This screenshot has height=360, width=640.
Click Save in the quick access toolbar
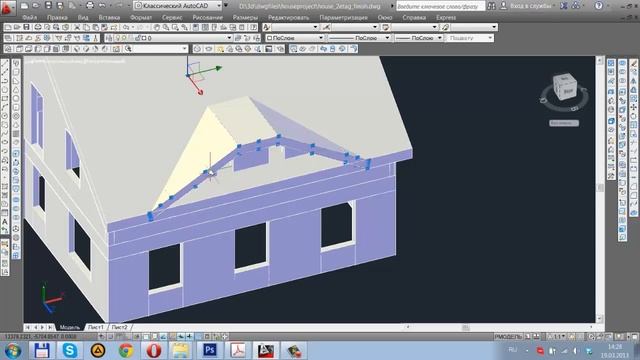click(x=49, y=6)
